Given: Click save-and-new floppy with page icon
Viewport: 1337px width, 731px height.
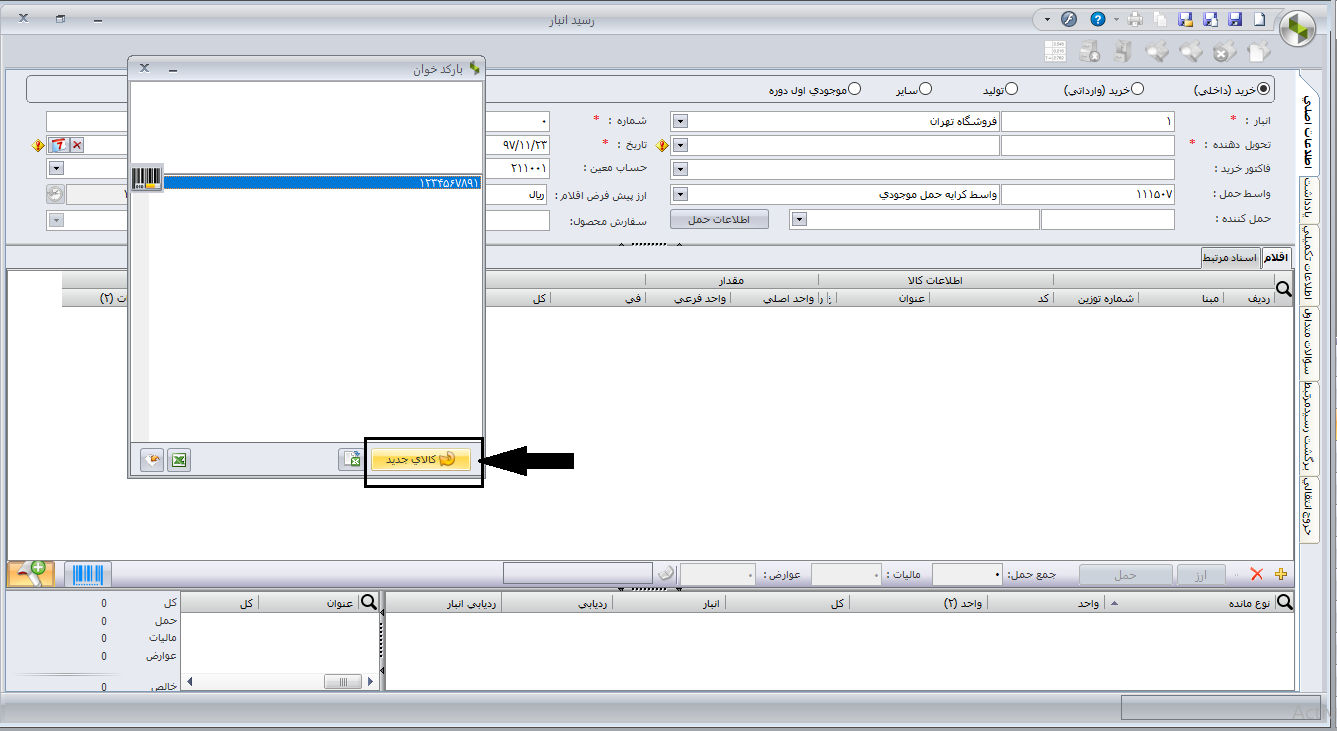Looking at the screenshot, I should click(x=1211, y=19).
